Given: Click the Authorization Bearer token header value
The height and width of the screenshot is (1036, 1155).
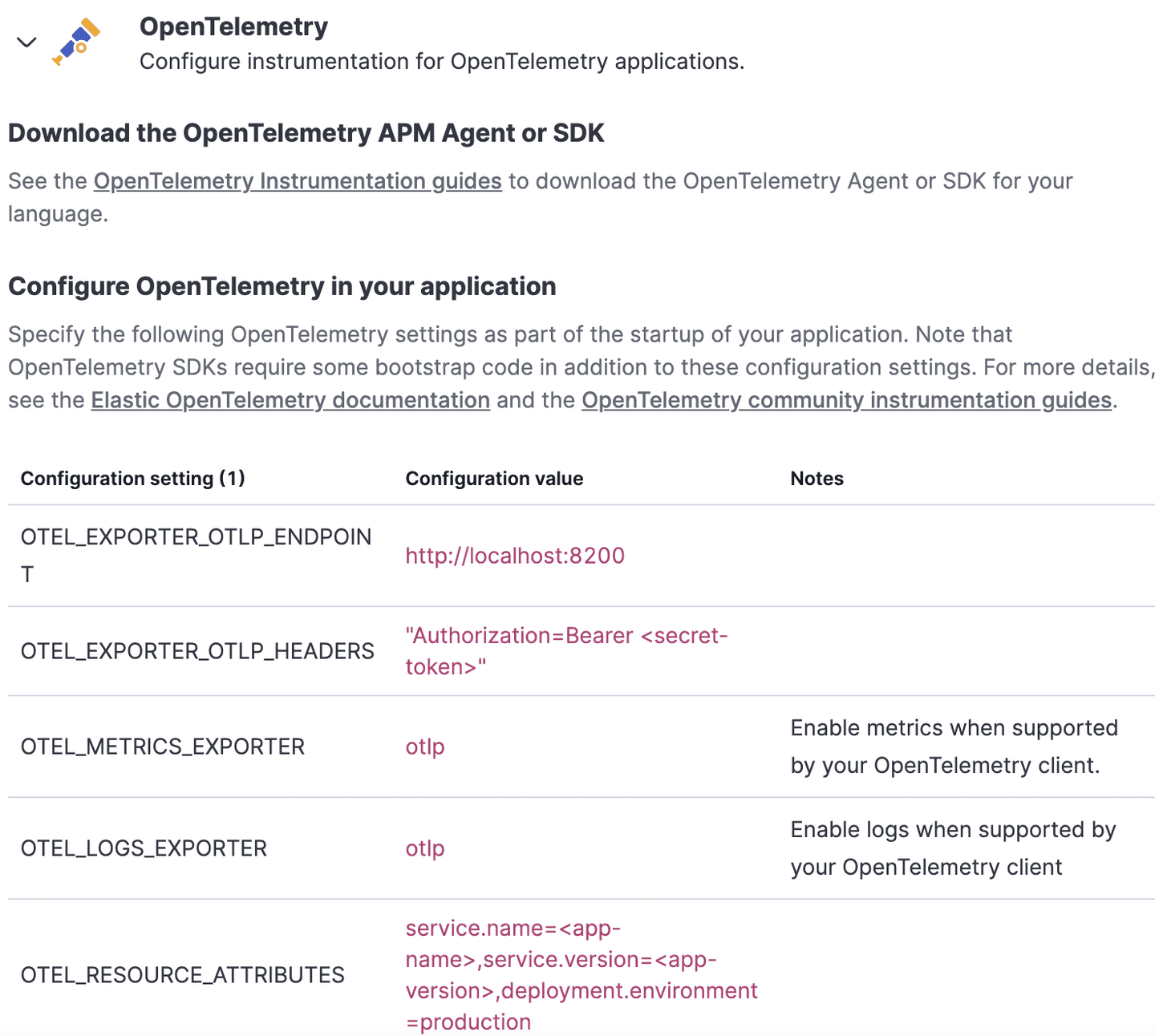Looking at the screenshot, I should pos(566,650).
